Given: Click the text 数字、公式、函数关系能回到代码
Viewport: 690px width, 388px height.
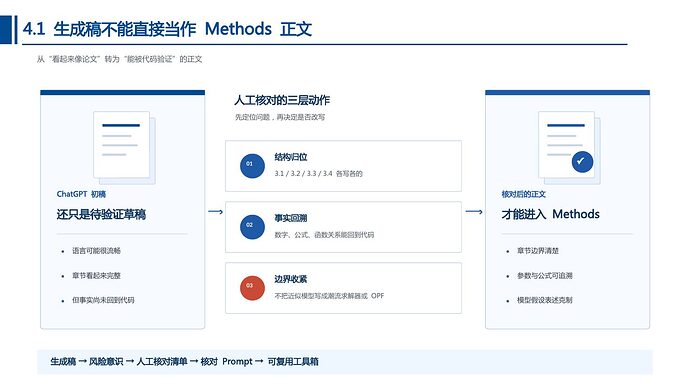Looking at the screenshot, I should click(x=324, y=235).
